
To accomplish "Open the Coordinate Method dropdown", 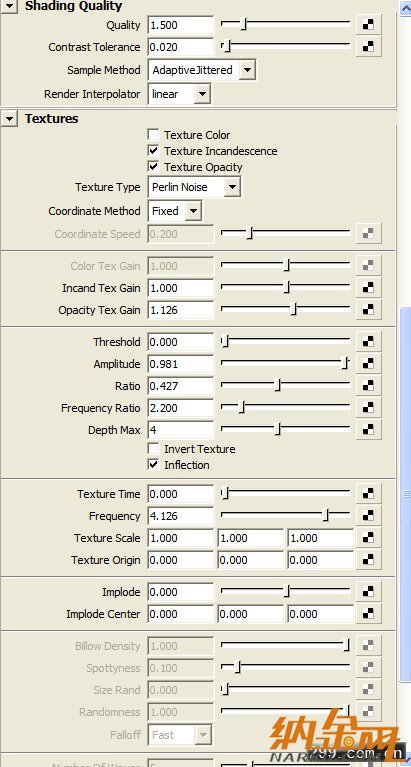I will [174, 211].
